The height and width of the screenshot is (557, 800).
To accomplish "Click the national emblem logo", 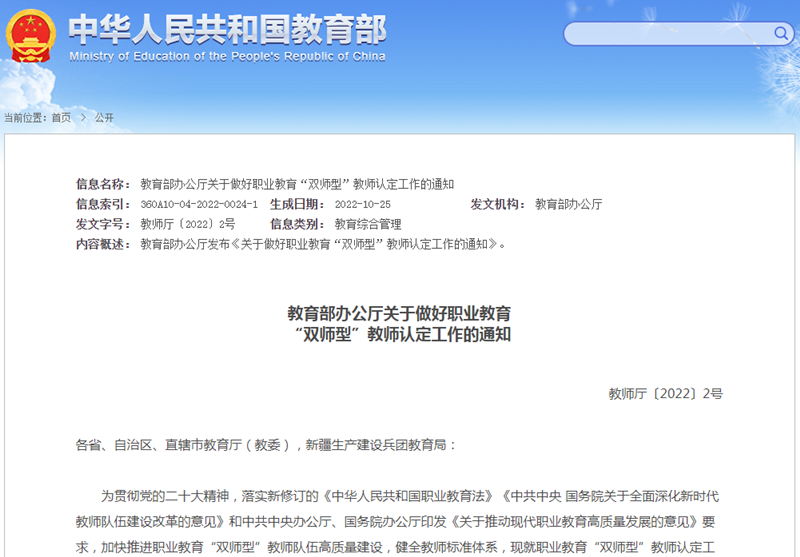I will click(31, 36).
